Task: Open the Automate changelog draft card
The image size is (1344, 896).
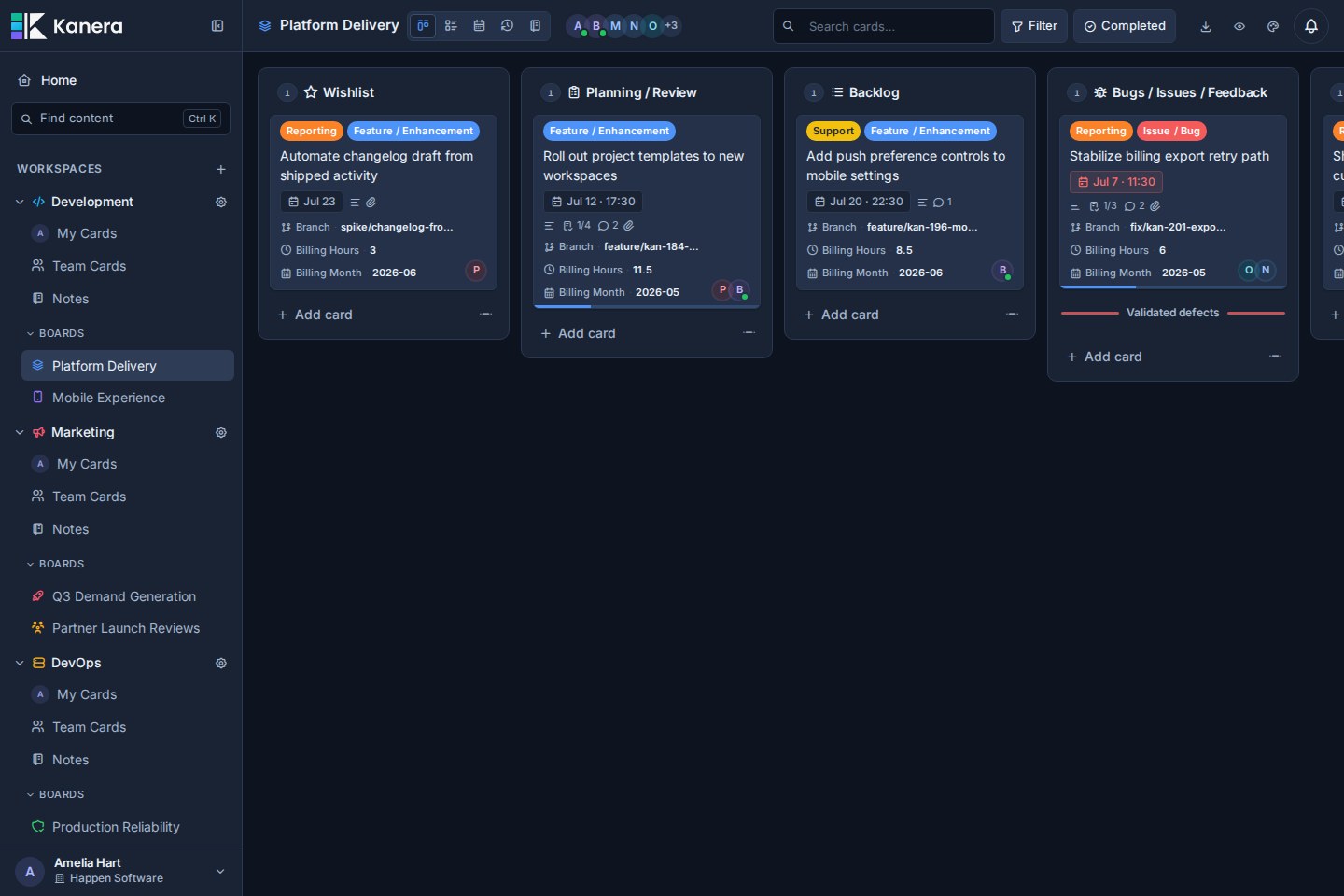Action: click(x=384, y=203)
